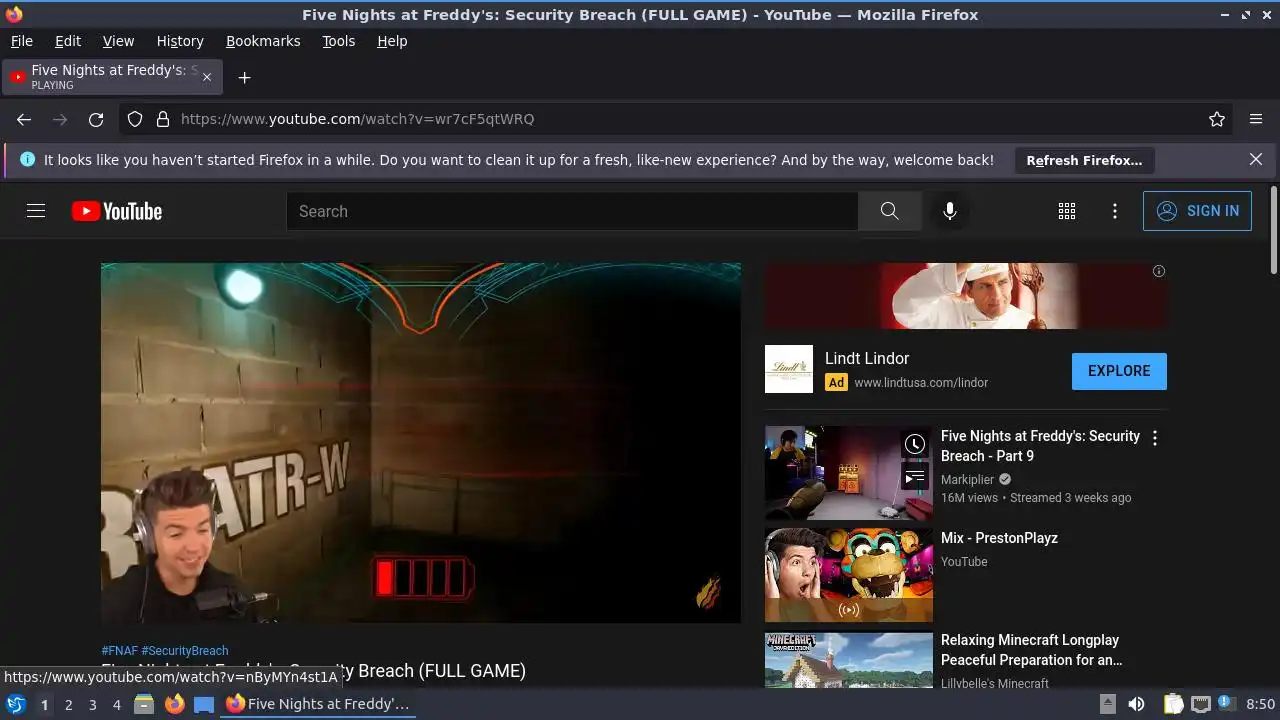Open Firefox application hamburger menu
The width and height of the screenshot is (1280, 720).
pyautogui.click(x=1256, y=119)
